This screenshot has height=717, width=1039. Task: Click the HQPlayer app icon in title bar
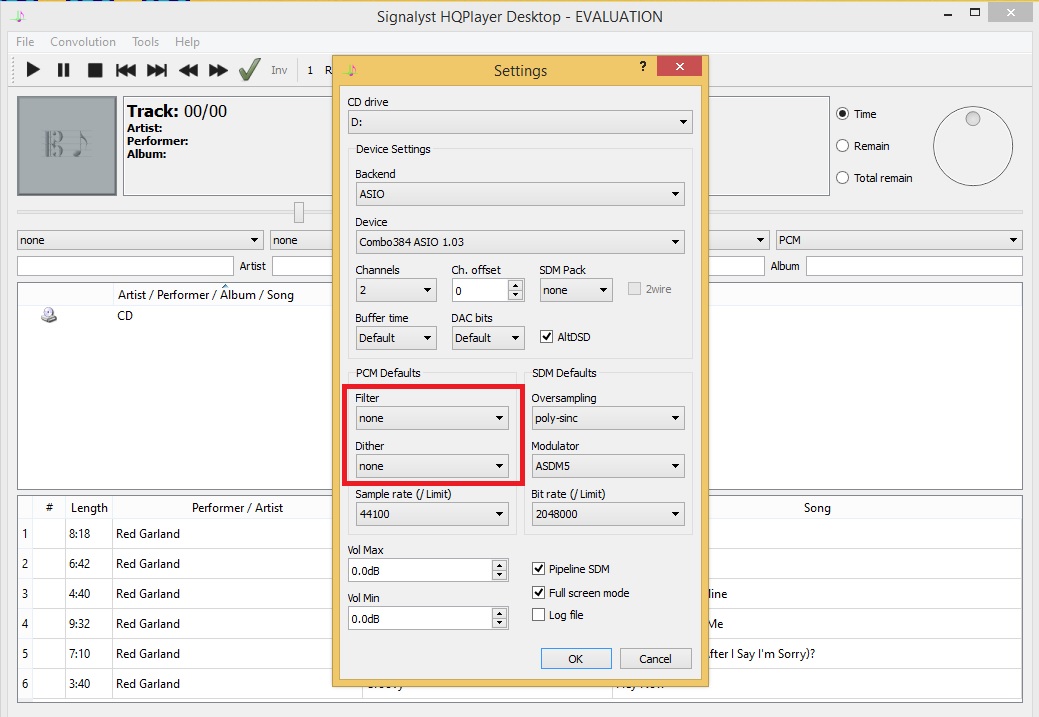coord(19,17)
